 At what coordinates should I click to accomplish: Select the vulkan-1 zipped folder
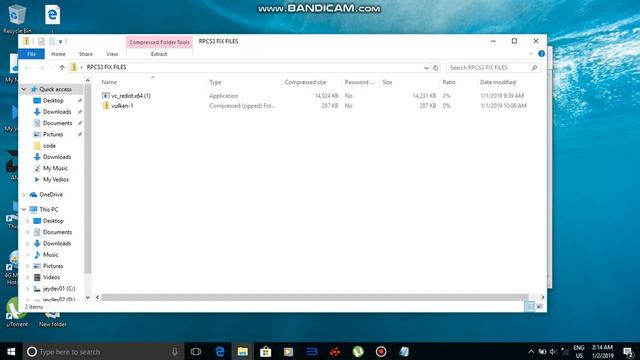pyautogui.click(x=122, y=106)
